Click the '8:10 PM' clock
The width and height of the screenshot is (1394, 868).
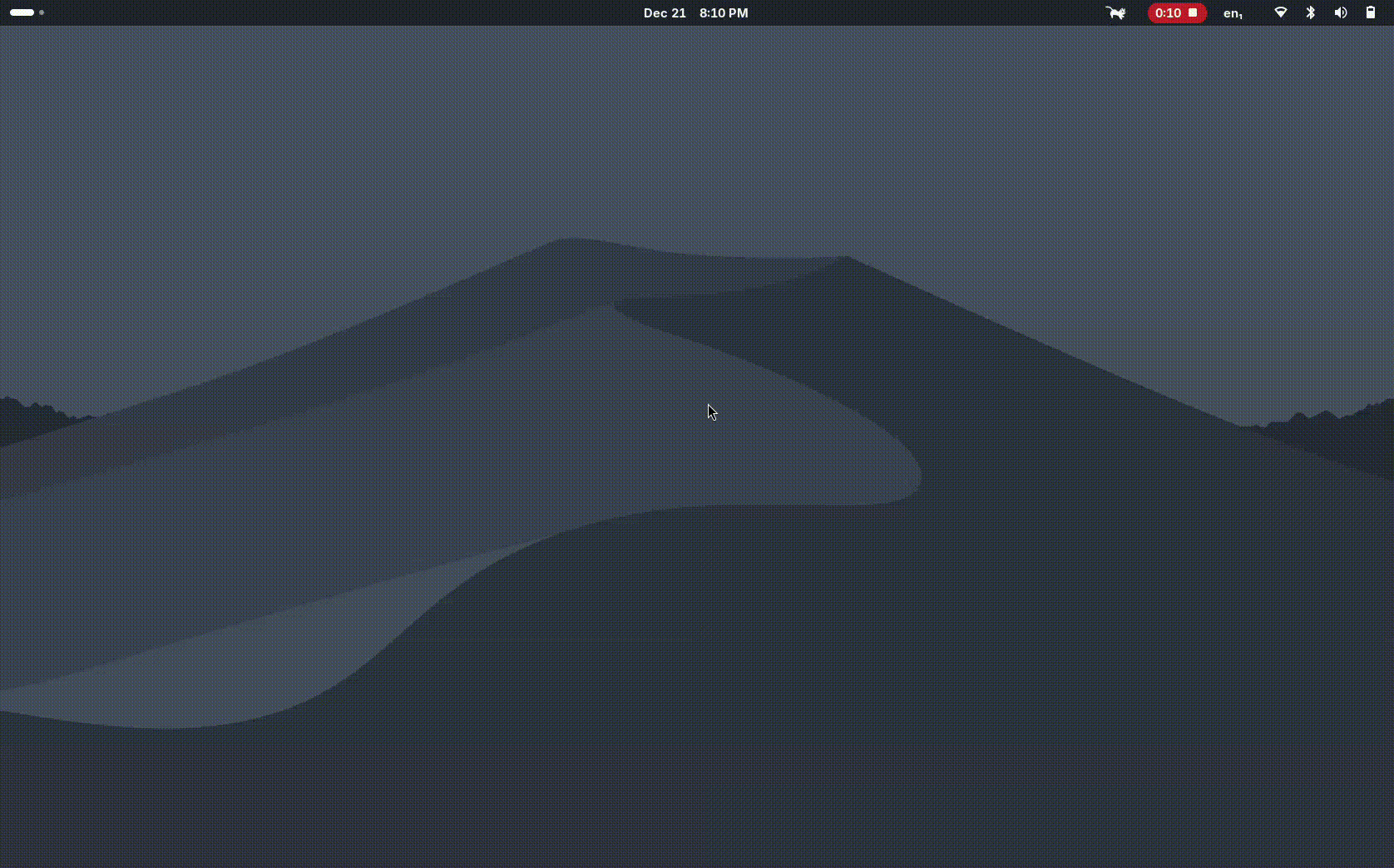724,13
